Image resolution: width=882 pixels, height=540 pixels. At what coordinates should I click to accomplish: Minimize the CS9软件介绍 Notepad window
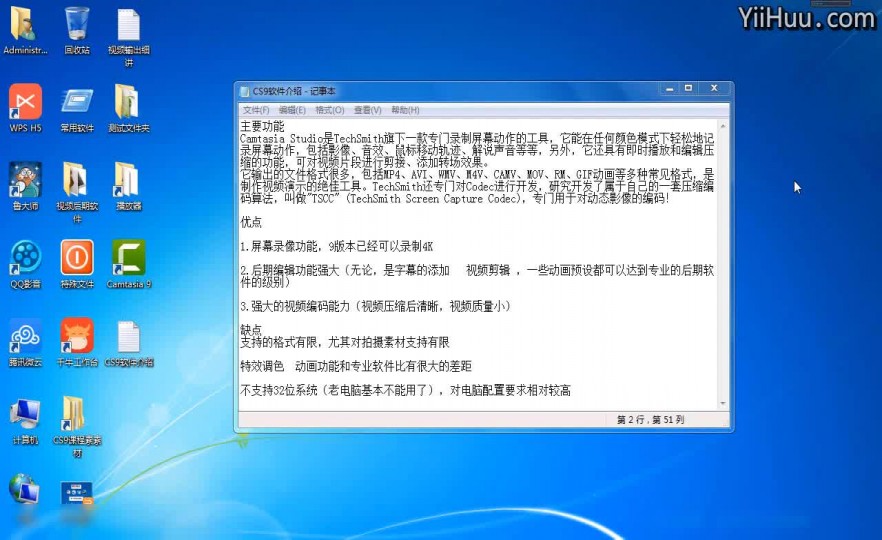click(669, 88)
